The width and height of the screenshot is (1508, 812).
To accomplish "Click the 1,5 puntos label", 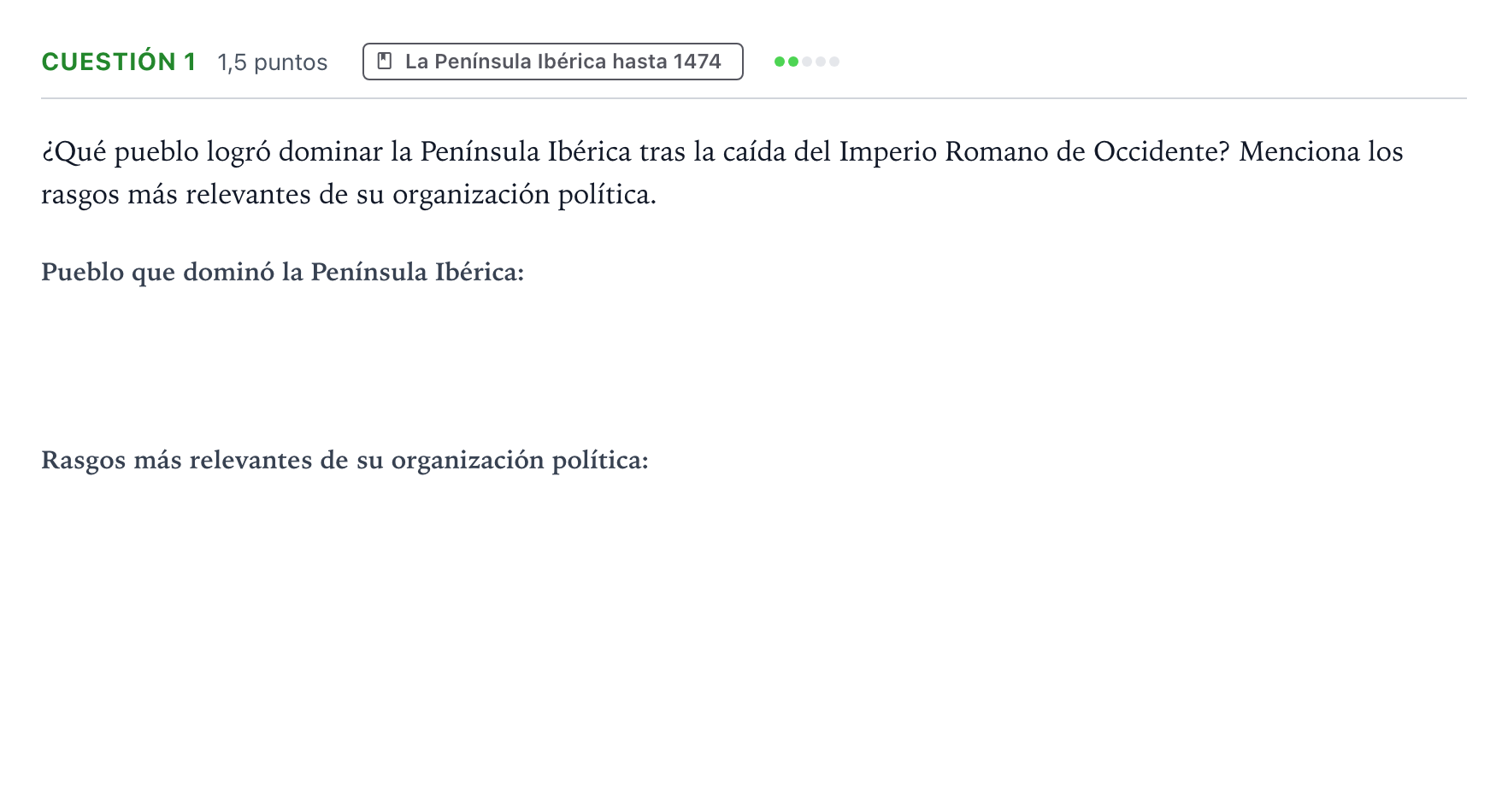I will coord(272,62).
